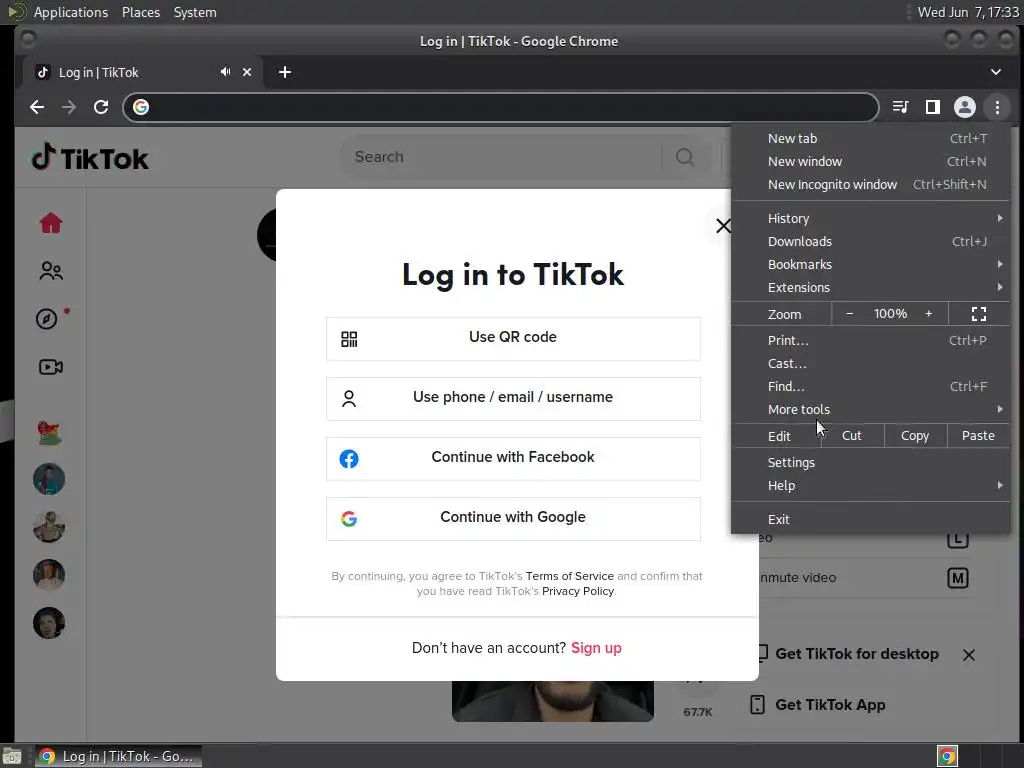Viewport: 1024px width, 768px height.
Task: Click Copy in the Edit row
Action: [915, 436]
